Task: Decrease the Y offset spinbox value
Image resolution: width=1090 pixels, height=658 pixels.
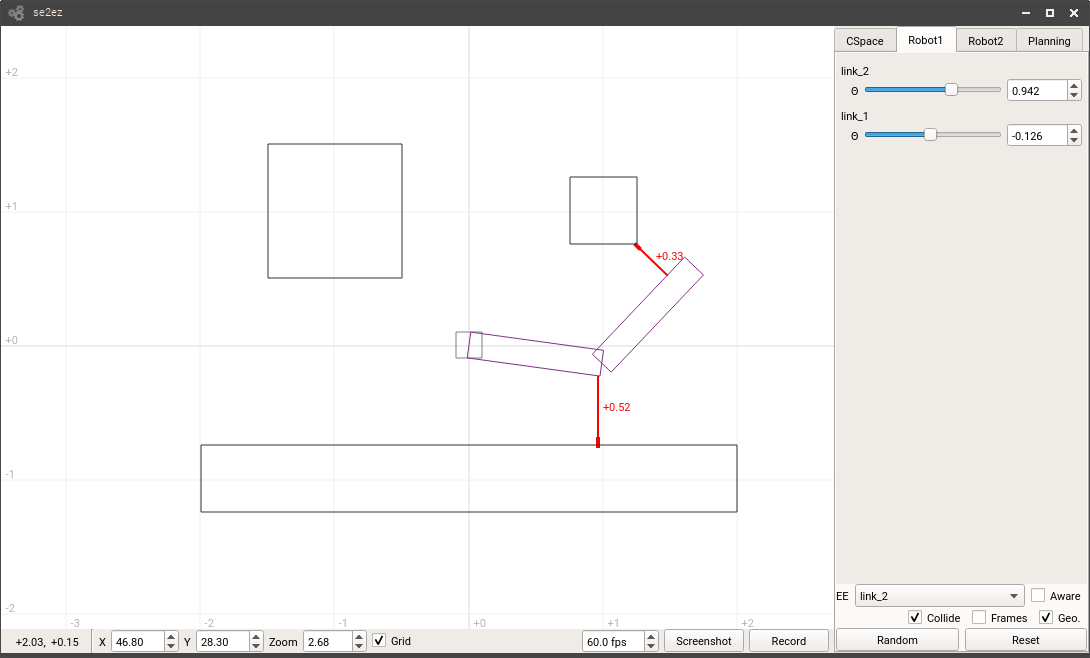Action: pyautogui.click(x=256, y=646)
